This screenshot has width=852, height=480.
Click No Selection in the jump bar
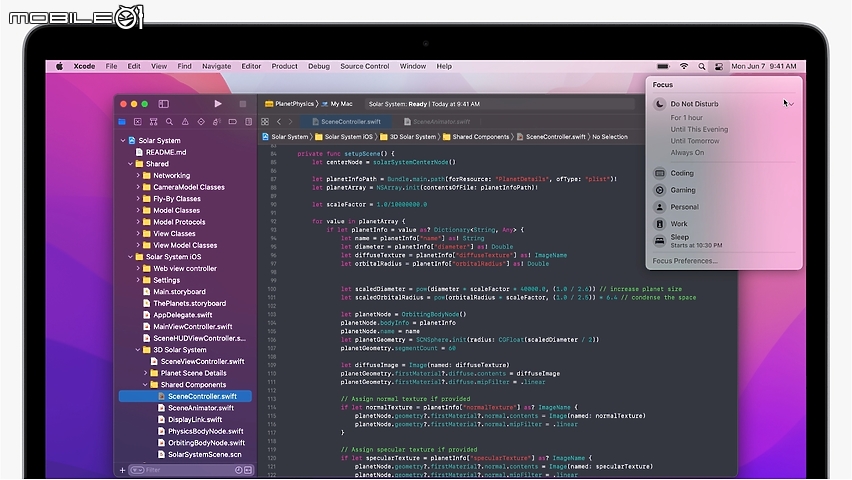pyautogui.click(x=610, y=137)
